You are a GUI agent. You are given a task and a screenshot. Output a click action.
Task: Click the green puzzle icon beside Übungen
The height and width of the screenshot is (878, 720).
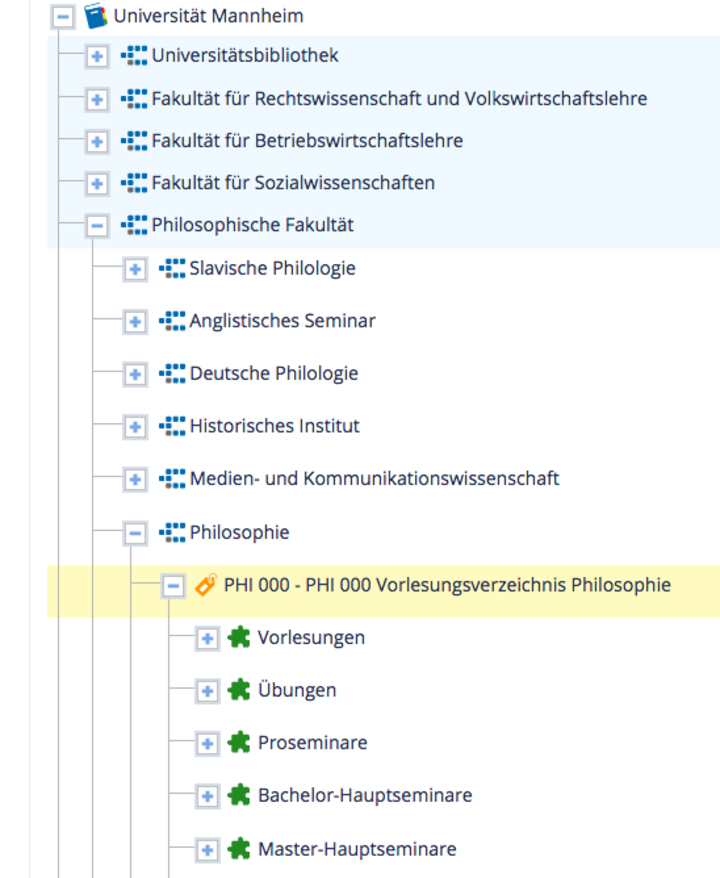[239, 690]
